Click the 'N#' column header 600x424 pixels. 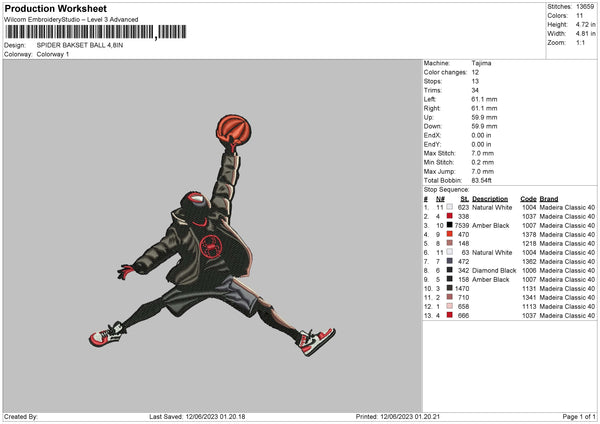point(440,199)
